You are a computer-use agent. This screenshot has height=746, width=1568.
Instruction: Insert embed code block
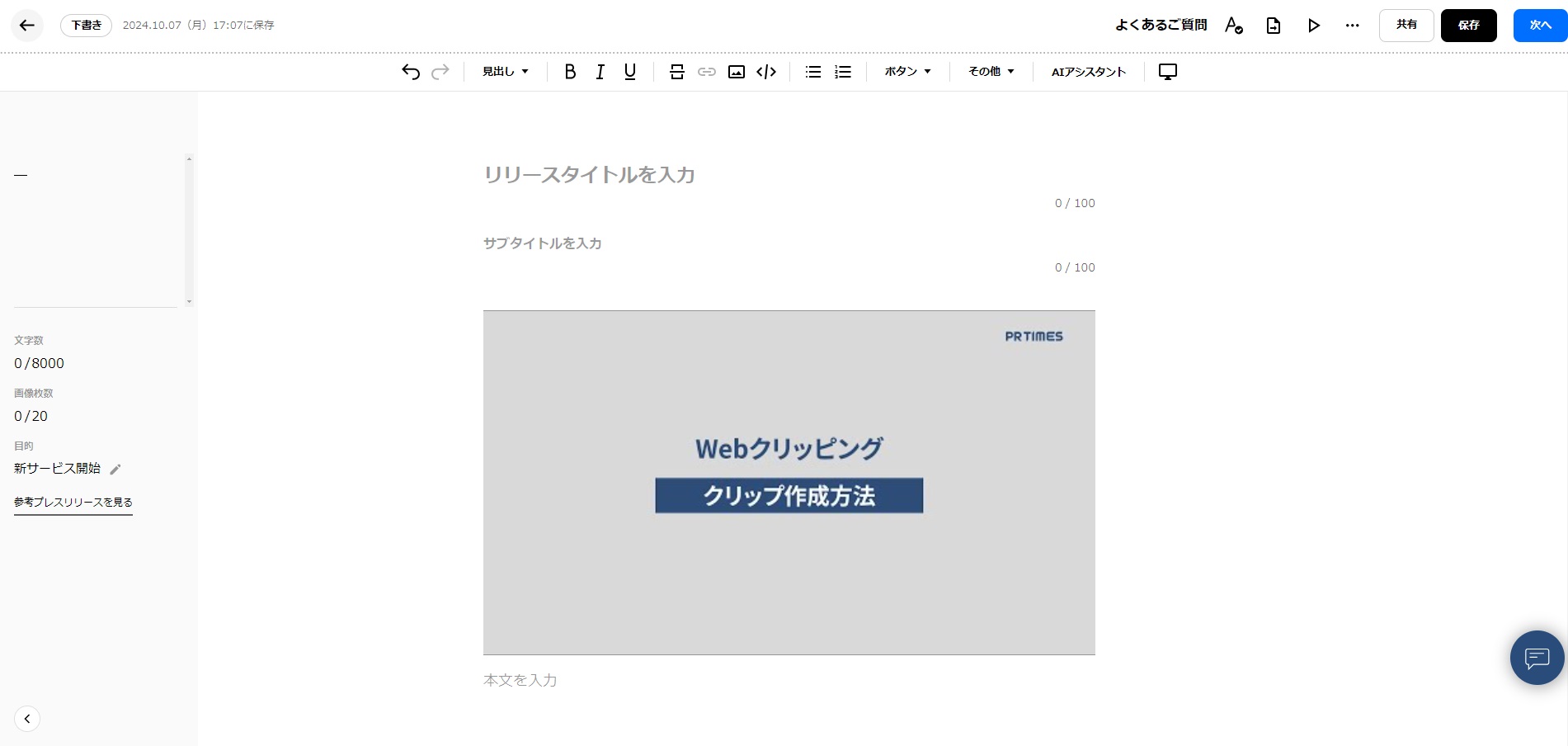coord(766,72)
